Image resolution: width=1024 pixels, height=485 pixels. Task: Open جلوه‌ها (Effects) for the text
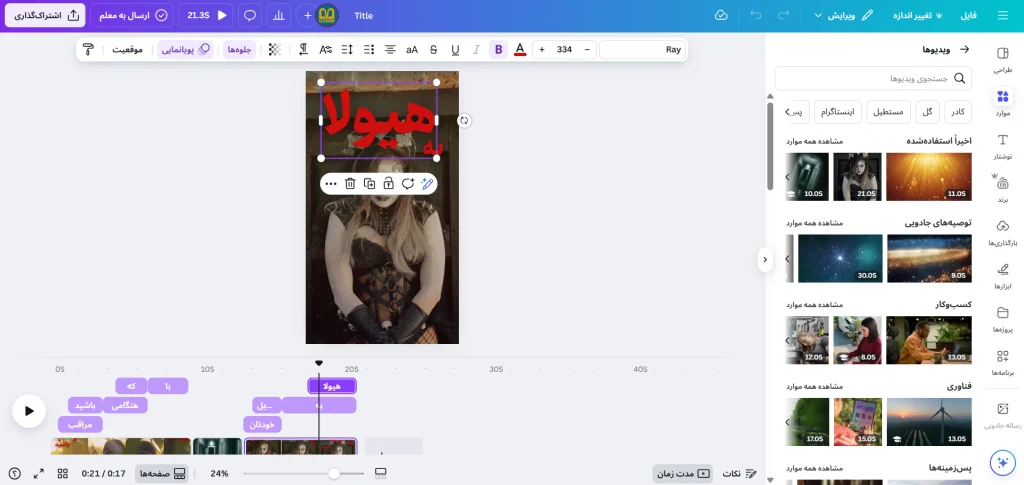(x=240, y=50)
